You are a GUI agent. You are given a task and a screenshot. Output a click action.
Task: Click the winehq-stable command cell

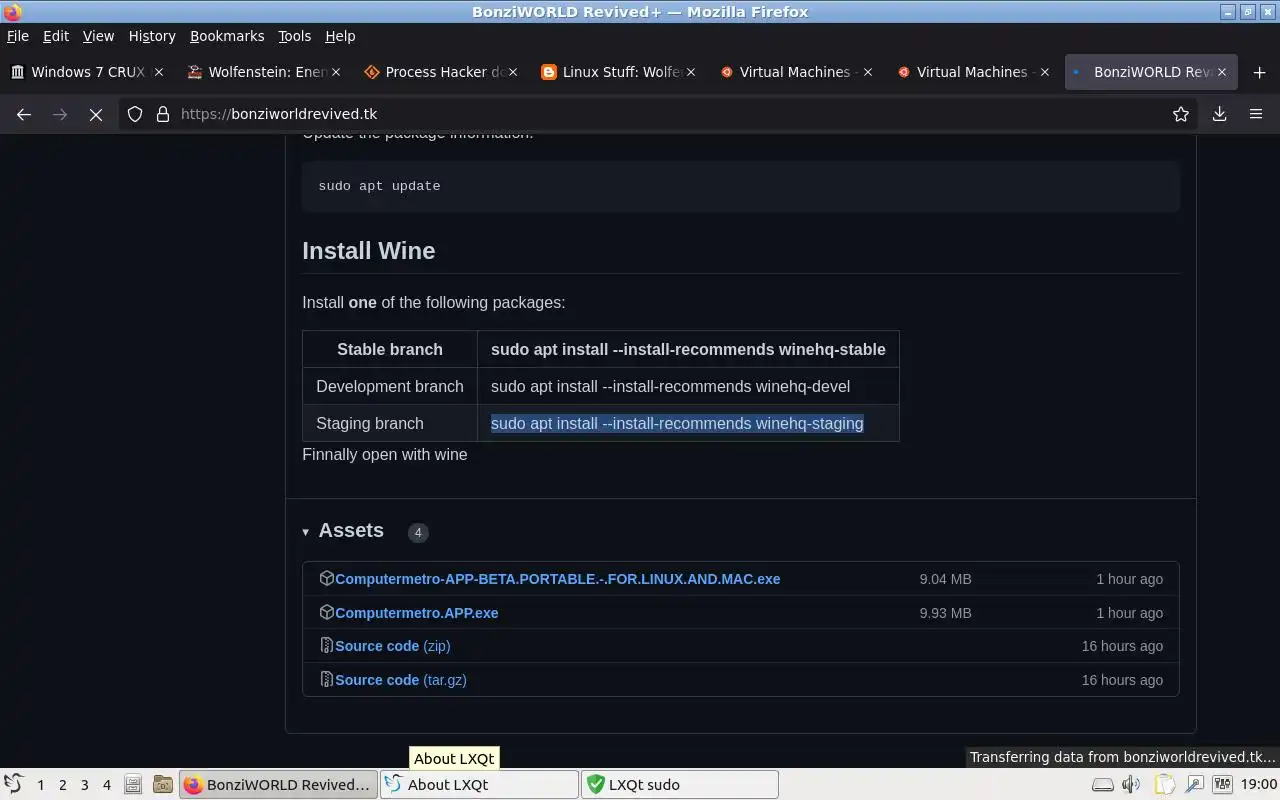point(688,349)
